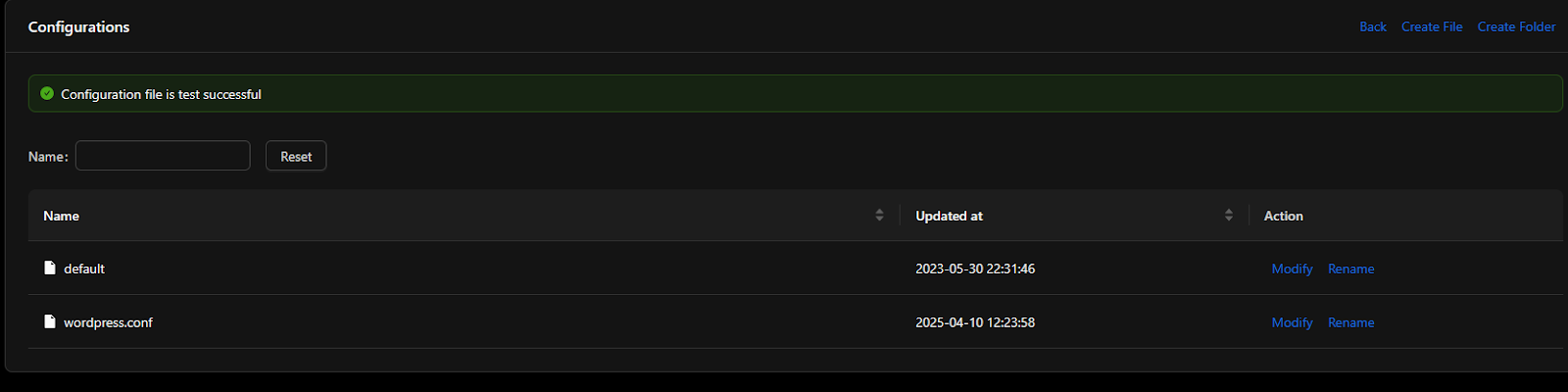Go Back using the top link

1373,26
